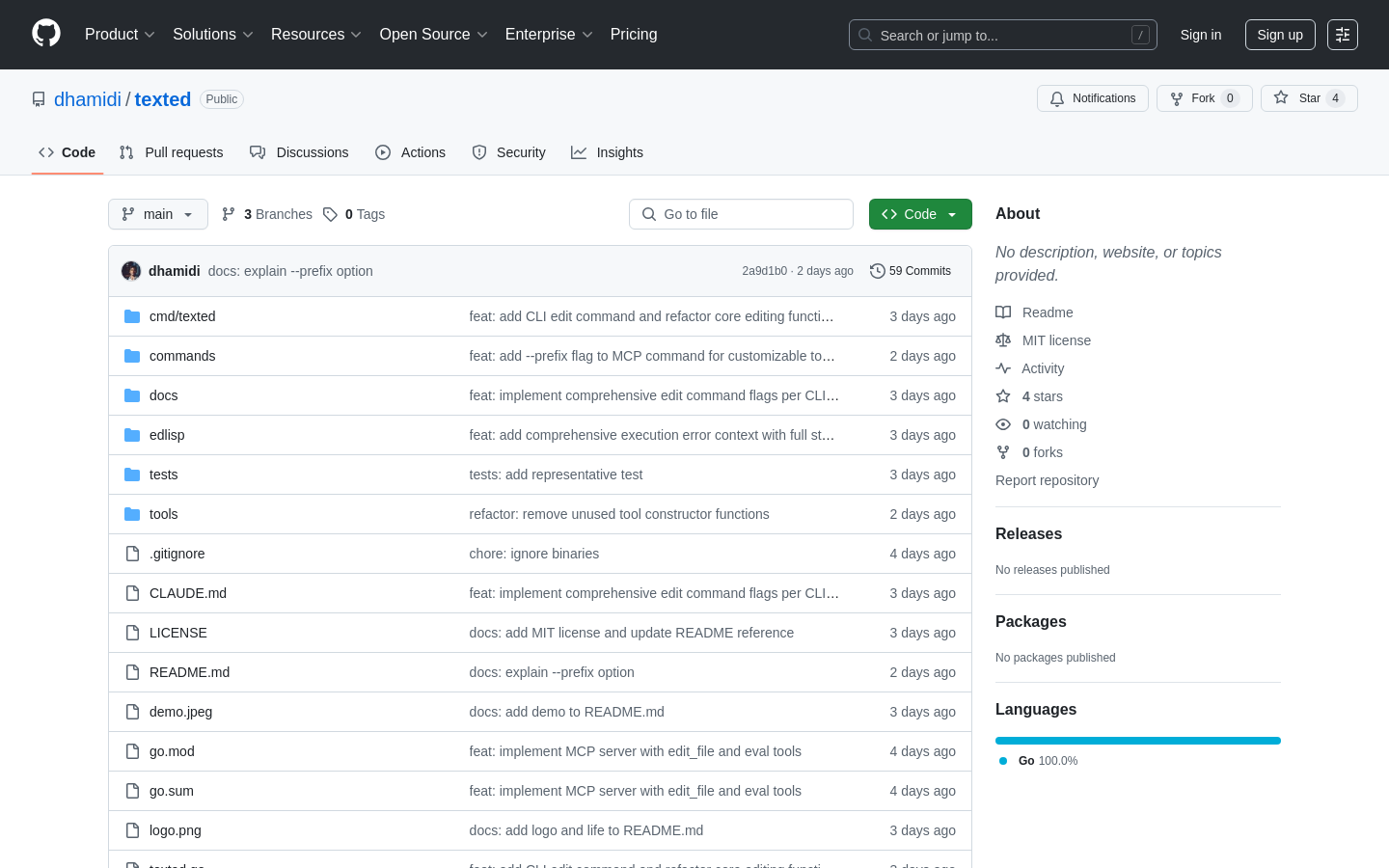1389x868 pixels.
Task: Switch to the Actions tab
Action: [411, 152]
